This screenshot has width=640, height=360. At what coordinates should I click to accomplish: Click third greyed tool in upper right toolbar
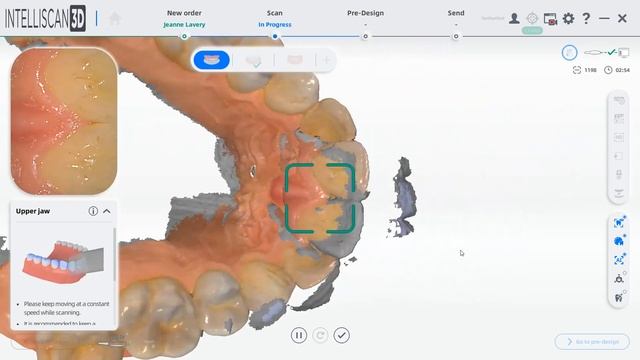(x=619, y=138)
